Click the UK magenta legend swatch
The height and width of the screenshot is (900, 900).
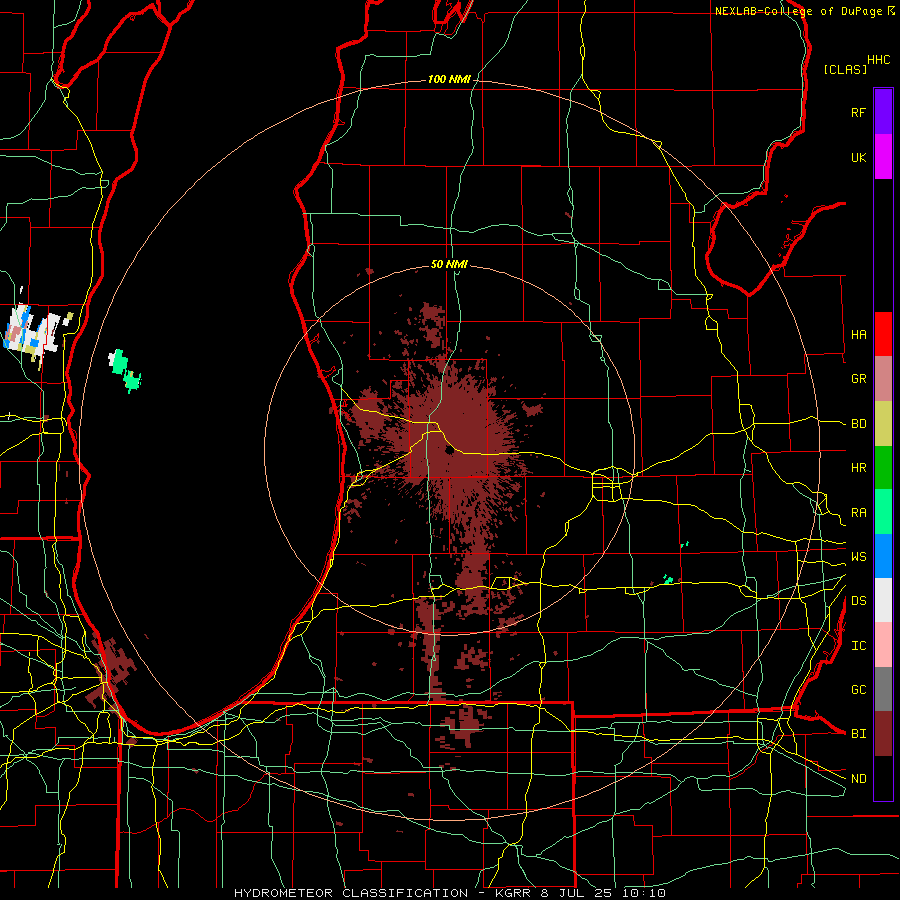[x=883, y=157]
